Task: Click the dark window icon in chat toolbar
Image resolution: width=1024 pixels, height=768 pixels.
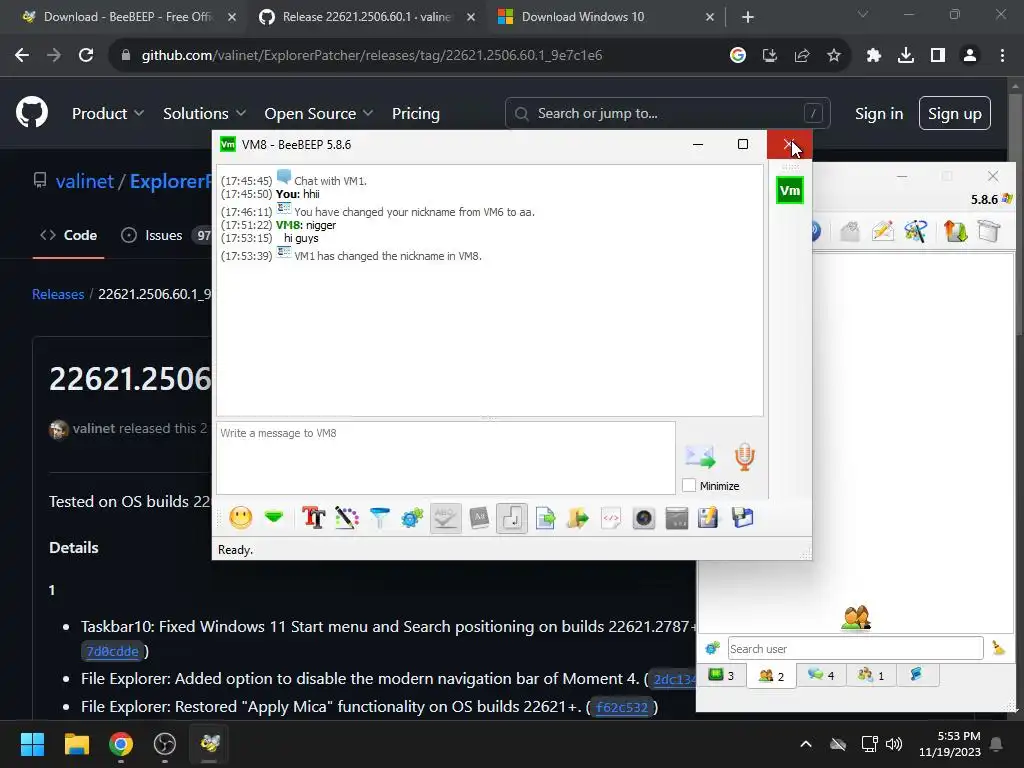Action: pos(677,518)
